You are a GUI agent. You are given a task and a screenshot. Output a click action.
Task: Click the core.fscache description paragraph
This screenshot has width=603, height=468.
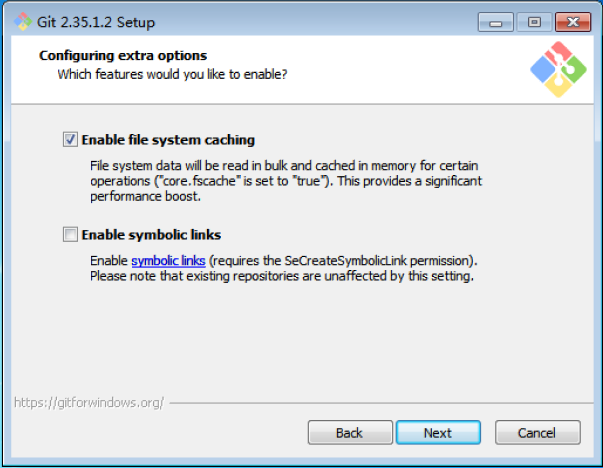click(286, 181)
